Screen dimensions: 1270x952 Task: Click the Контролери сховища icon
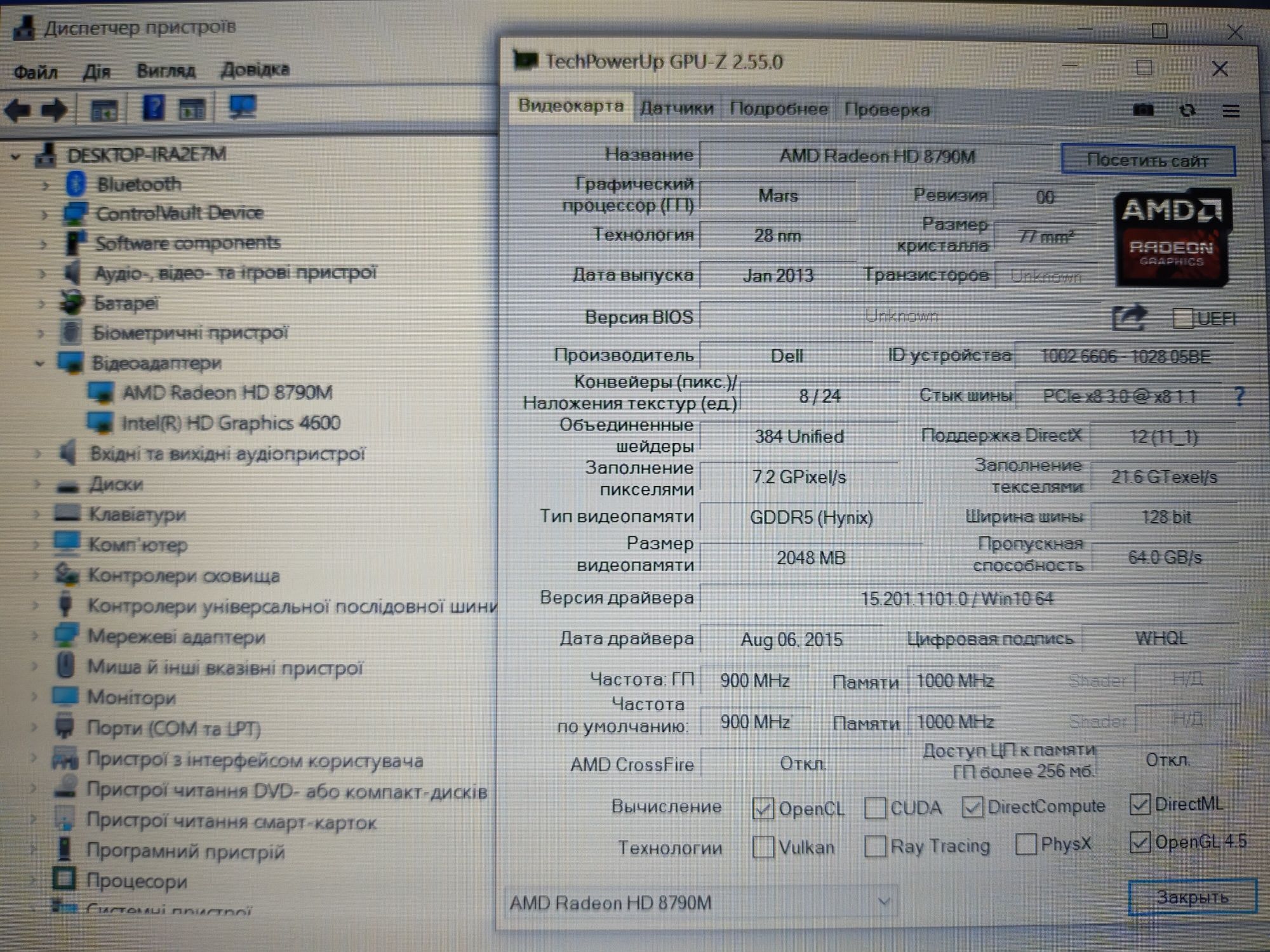[x=66, y=574]
